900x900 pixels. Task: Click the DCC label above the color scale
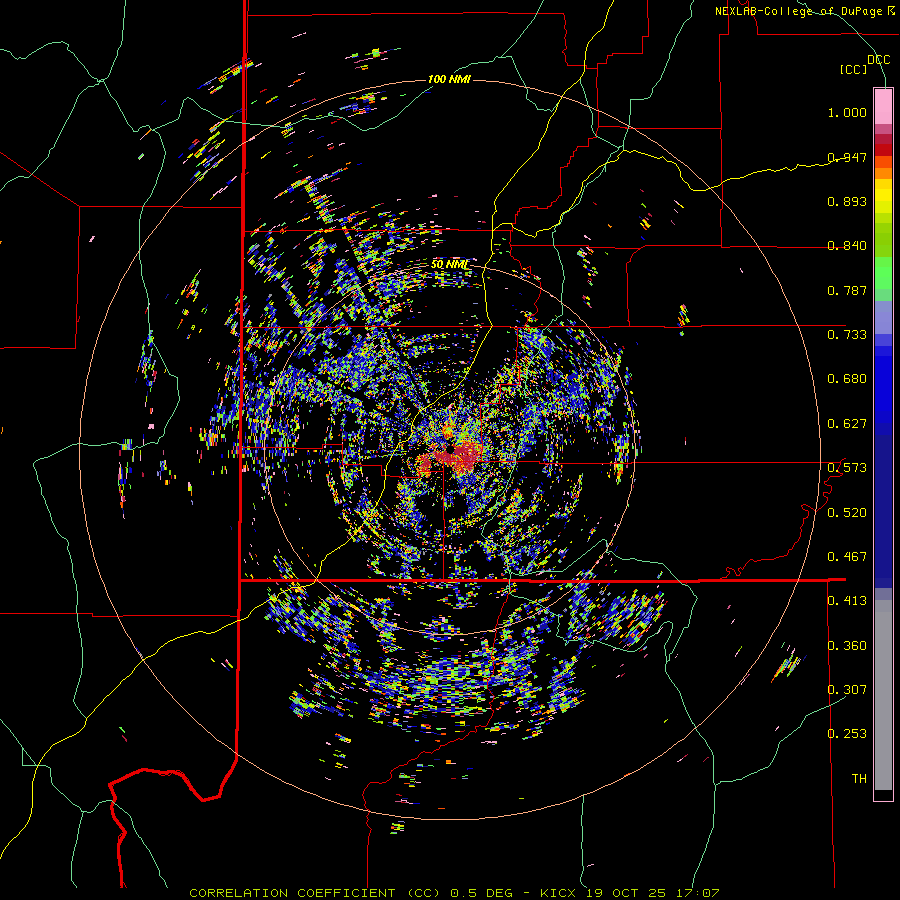[879, 60]
